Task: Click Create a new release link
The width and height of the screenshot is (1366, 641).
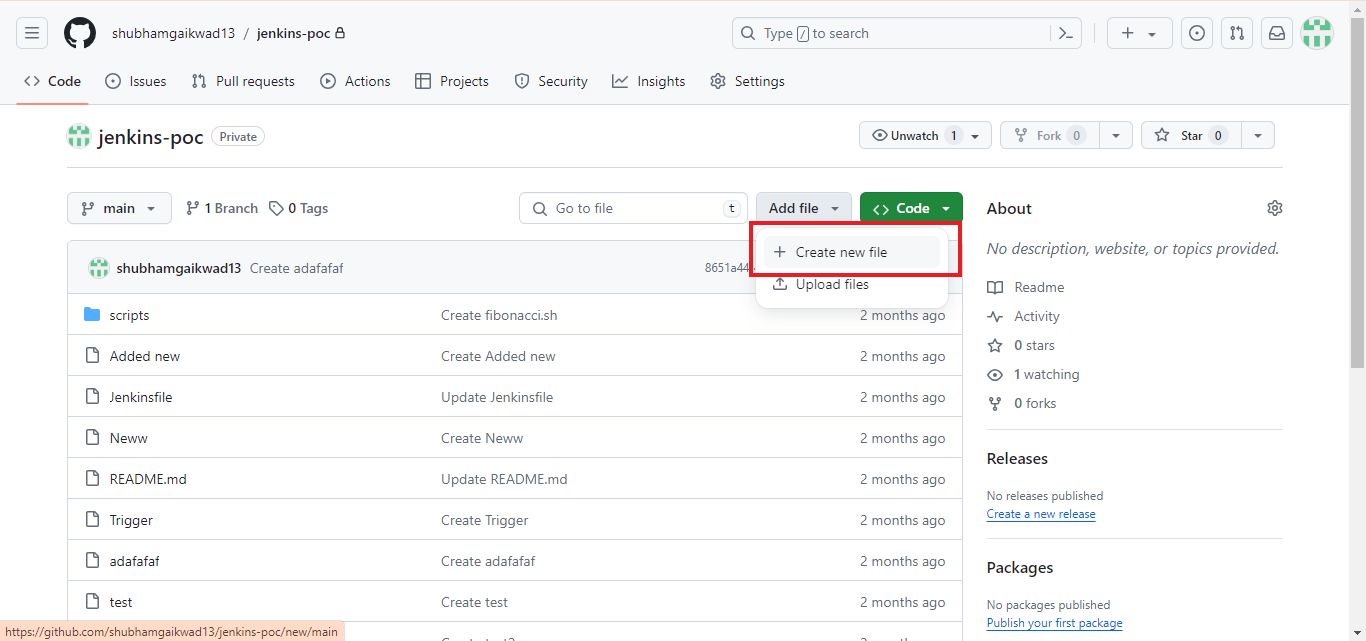Action: click(x=1041, y=514)
